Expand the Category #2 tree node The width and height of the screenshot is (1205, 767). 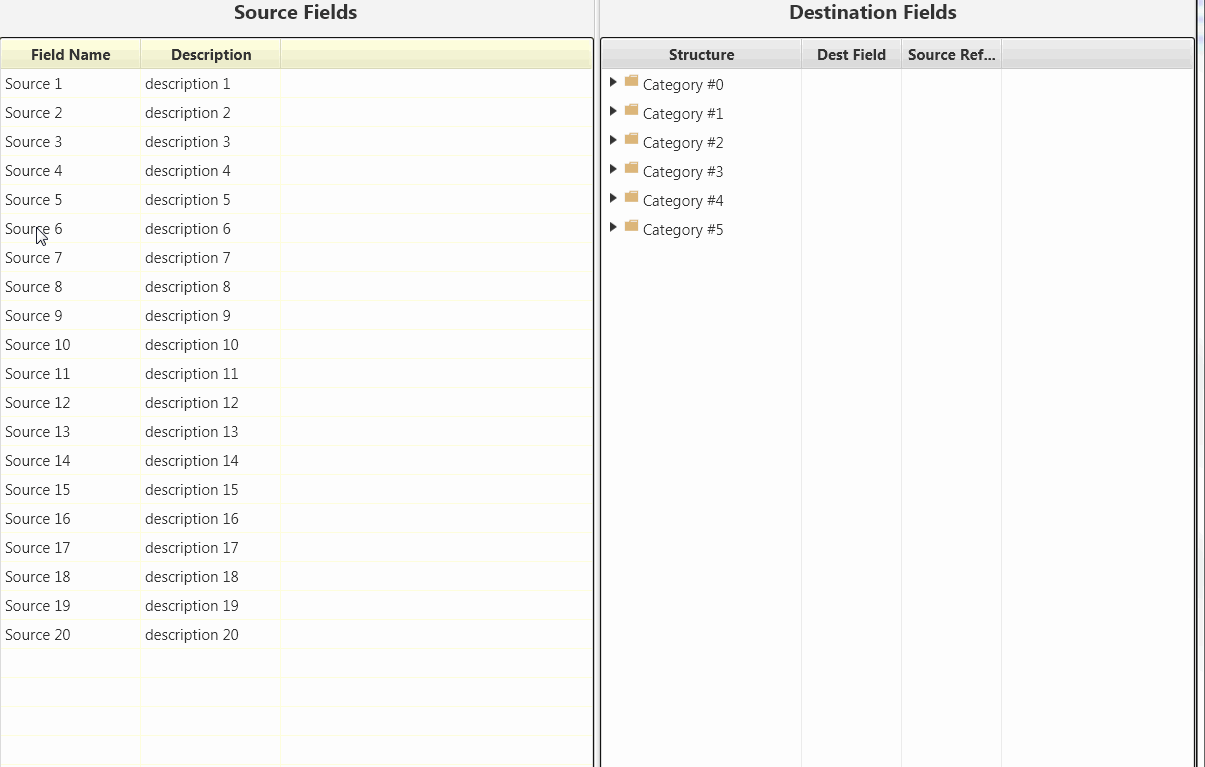click(x=613, y=140)
